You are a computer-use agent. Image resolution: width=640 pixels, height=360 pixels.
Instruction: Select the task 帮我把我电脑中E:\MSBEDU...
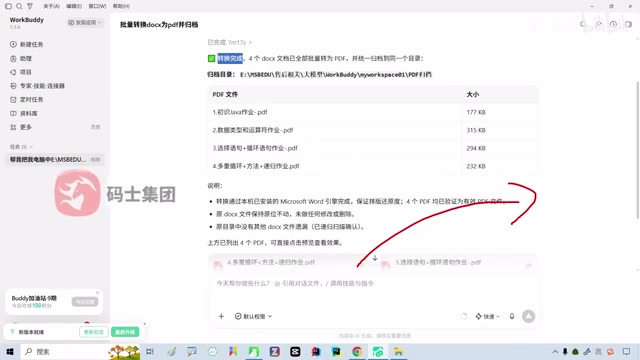tap(55, 160)
